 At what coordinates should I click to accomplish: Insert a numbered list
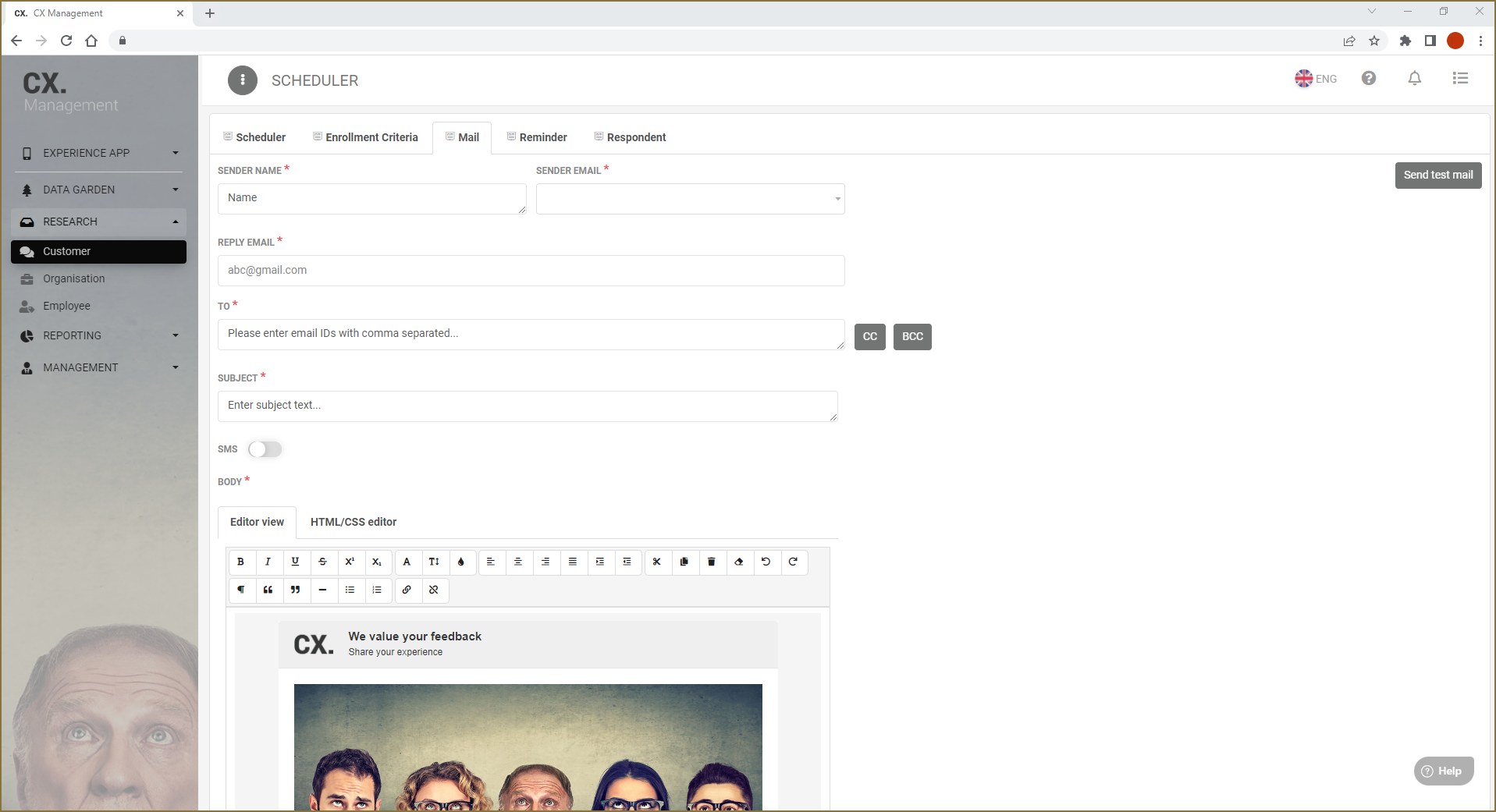click(x=377, y=590)
